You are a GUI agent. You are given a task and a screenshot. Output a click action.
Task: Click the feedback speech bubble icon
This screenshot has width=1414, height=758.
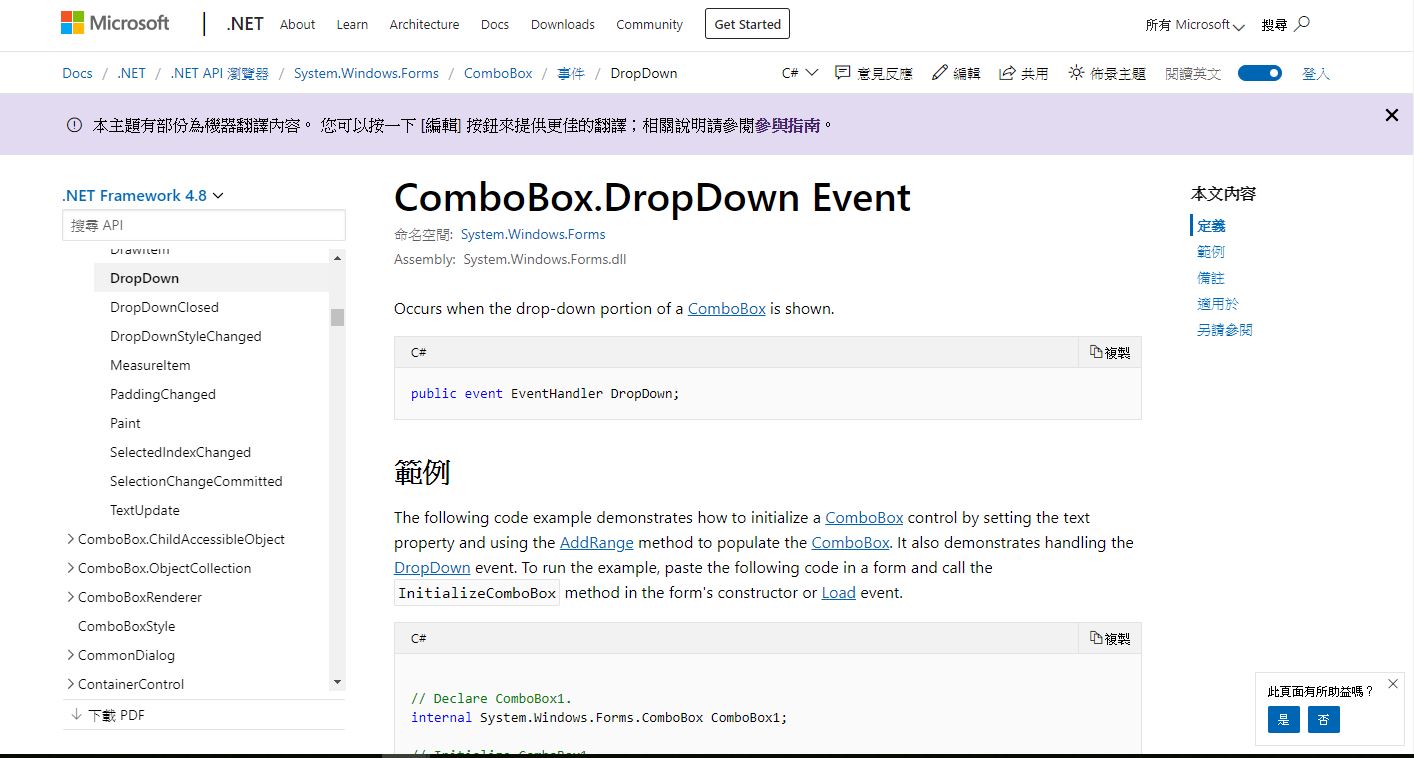click(843, 73)
